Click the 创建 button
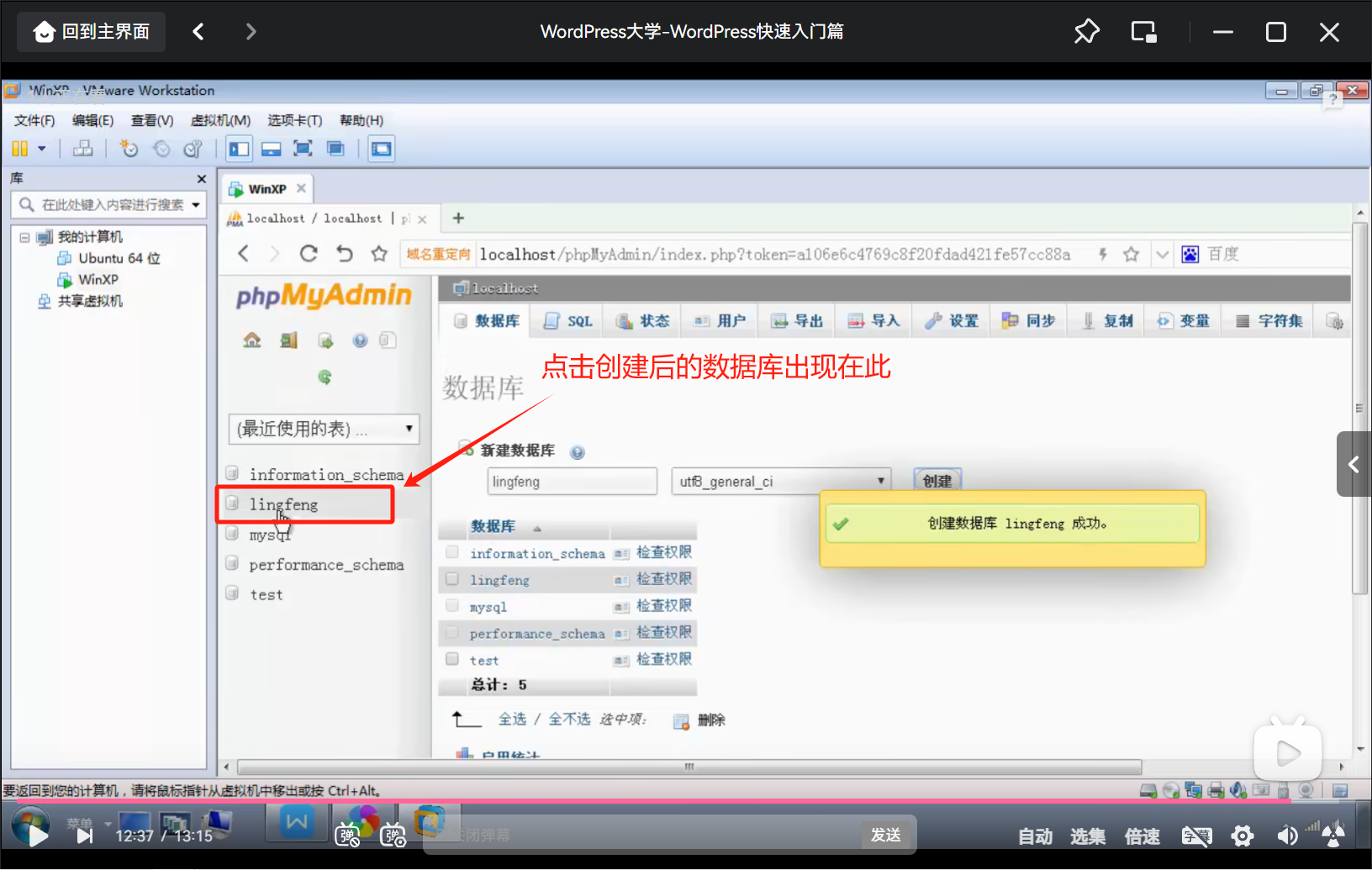 tap(937, 481)
